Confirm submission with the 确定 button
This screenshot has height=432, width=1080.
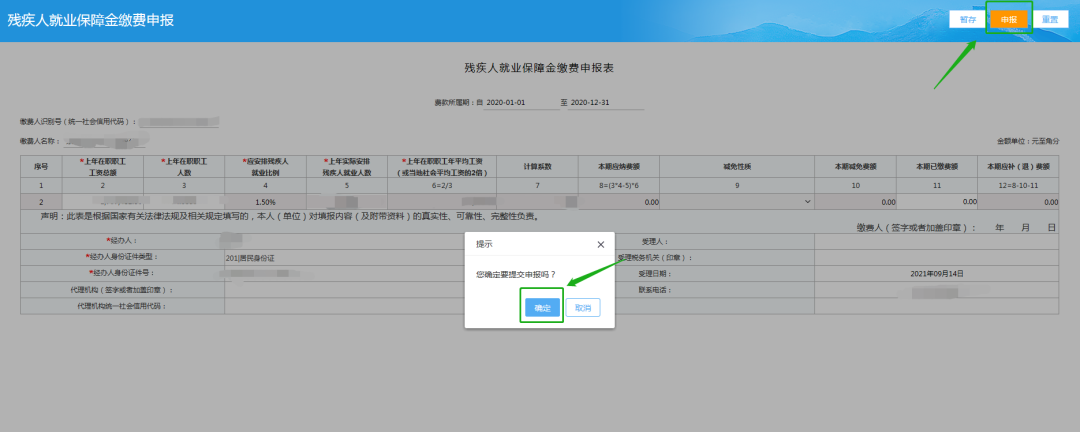(542, 308)
